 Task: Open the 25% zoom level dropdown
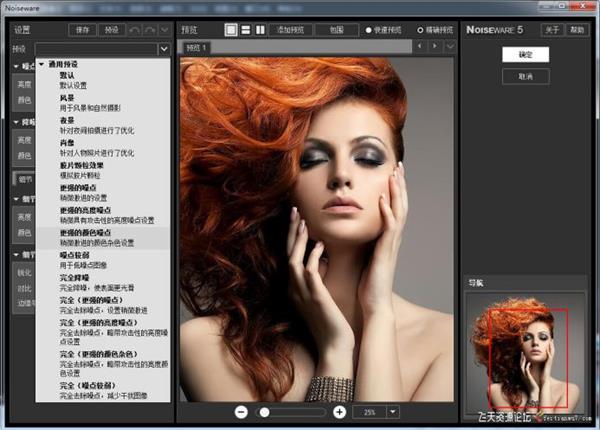pyautogui.click(x=393, y=411)
